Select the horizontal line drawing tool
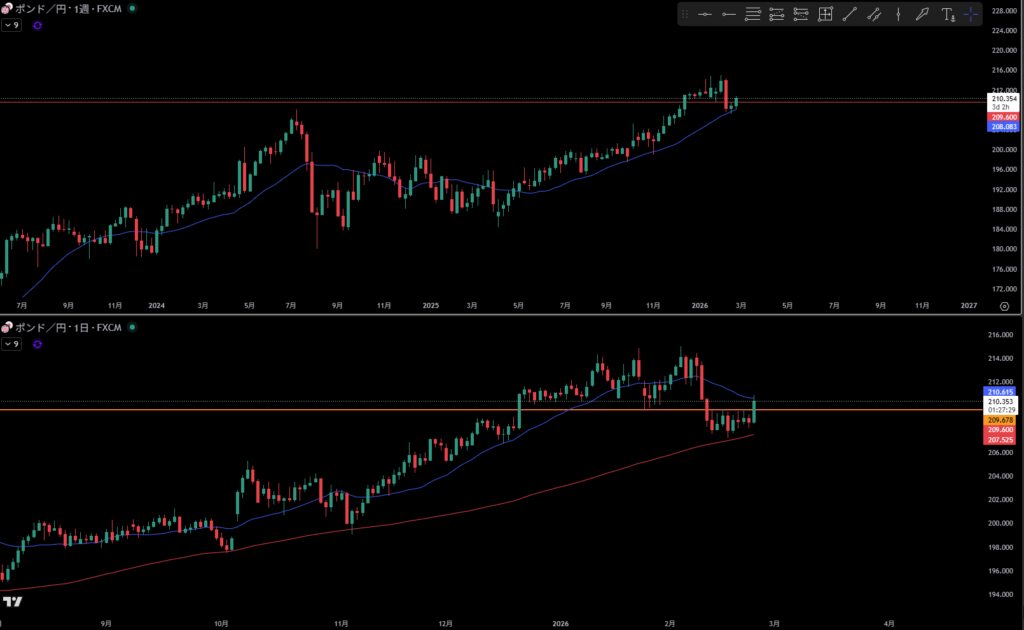The height and width of the screenshot is (630, 1024). coord(704,14)
